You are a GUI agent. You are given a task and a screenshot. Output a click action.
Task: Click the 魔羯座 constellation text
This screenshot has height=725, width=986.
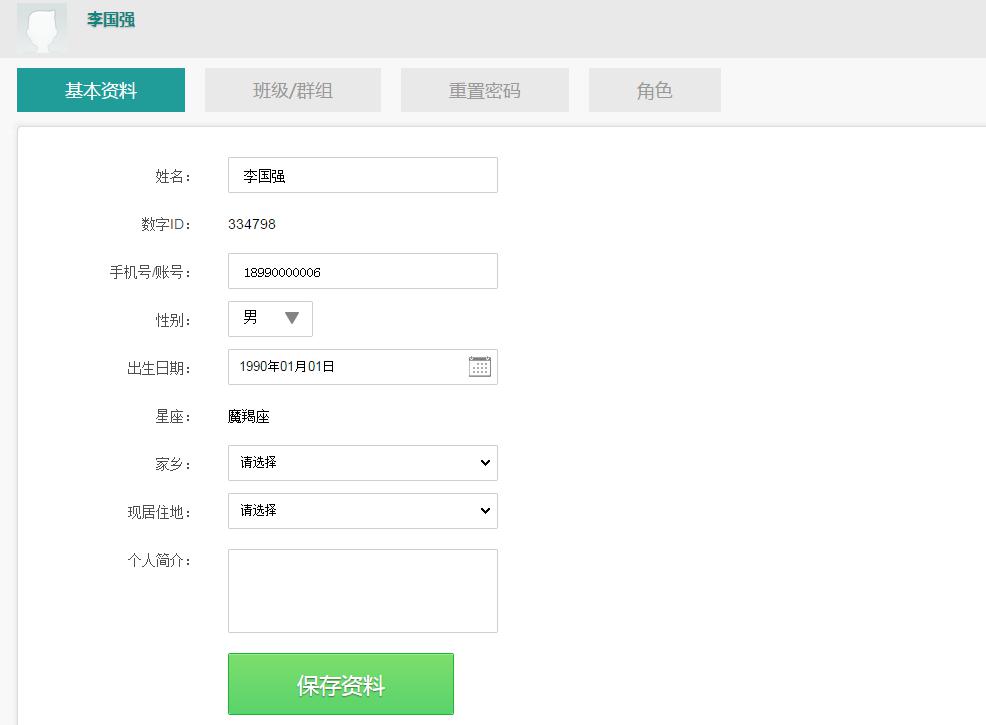coord(248,416)
